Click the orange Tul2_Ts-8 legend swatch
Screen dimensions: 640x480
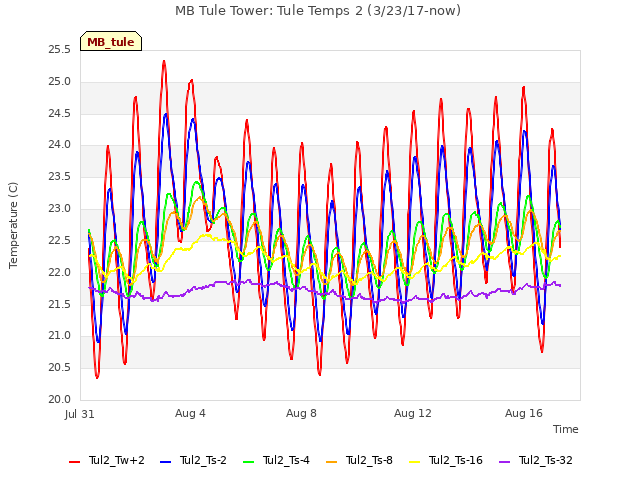(331, 462)
